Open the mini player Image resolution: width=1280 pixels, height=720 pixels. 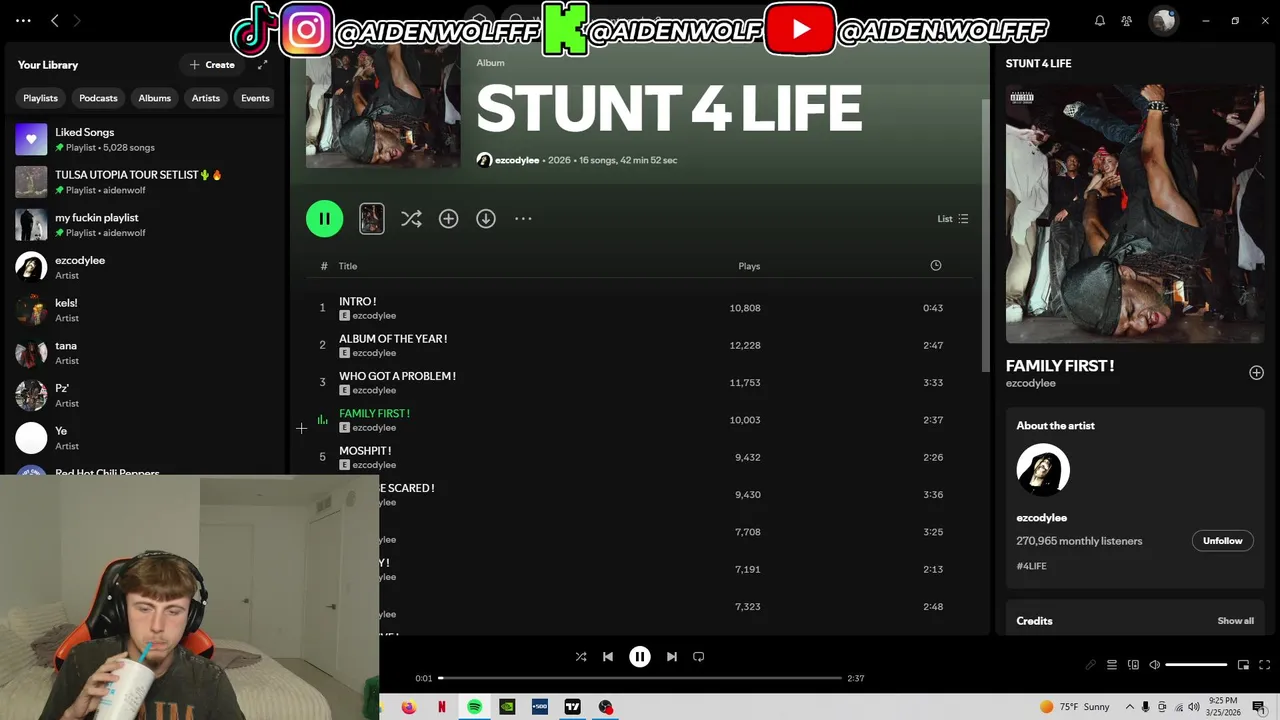[x=1243, y=665]
